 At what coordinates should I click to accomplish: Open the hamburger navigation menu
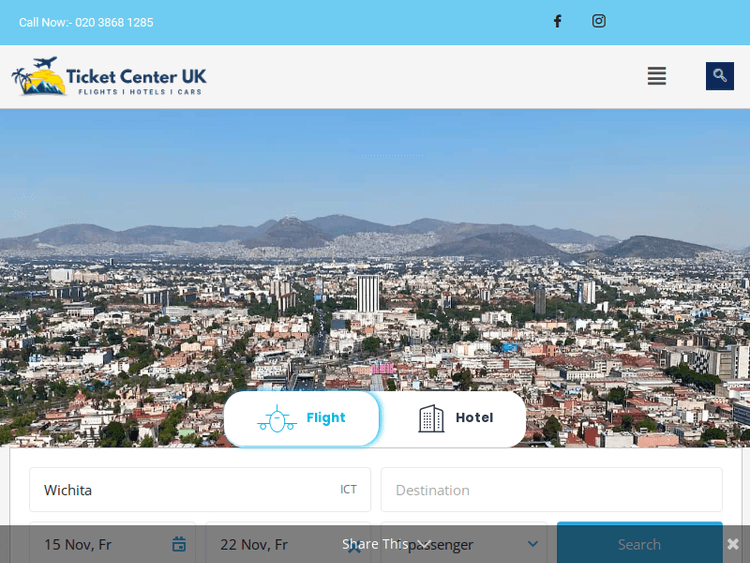point(657,76)
